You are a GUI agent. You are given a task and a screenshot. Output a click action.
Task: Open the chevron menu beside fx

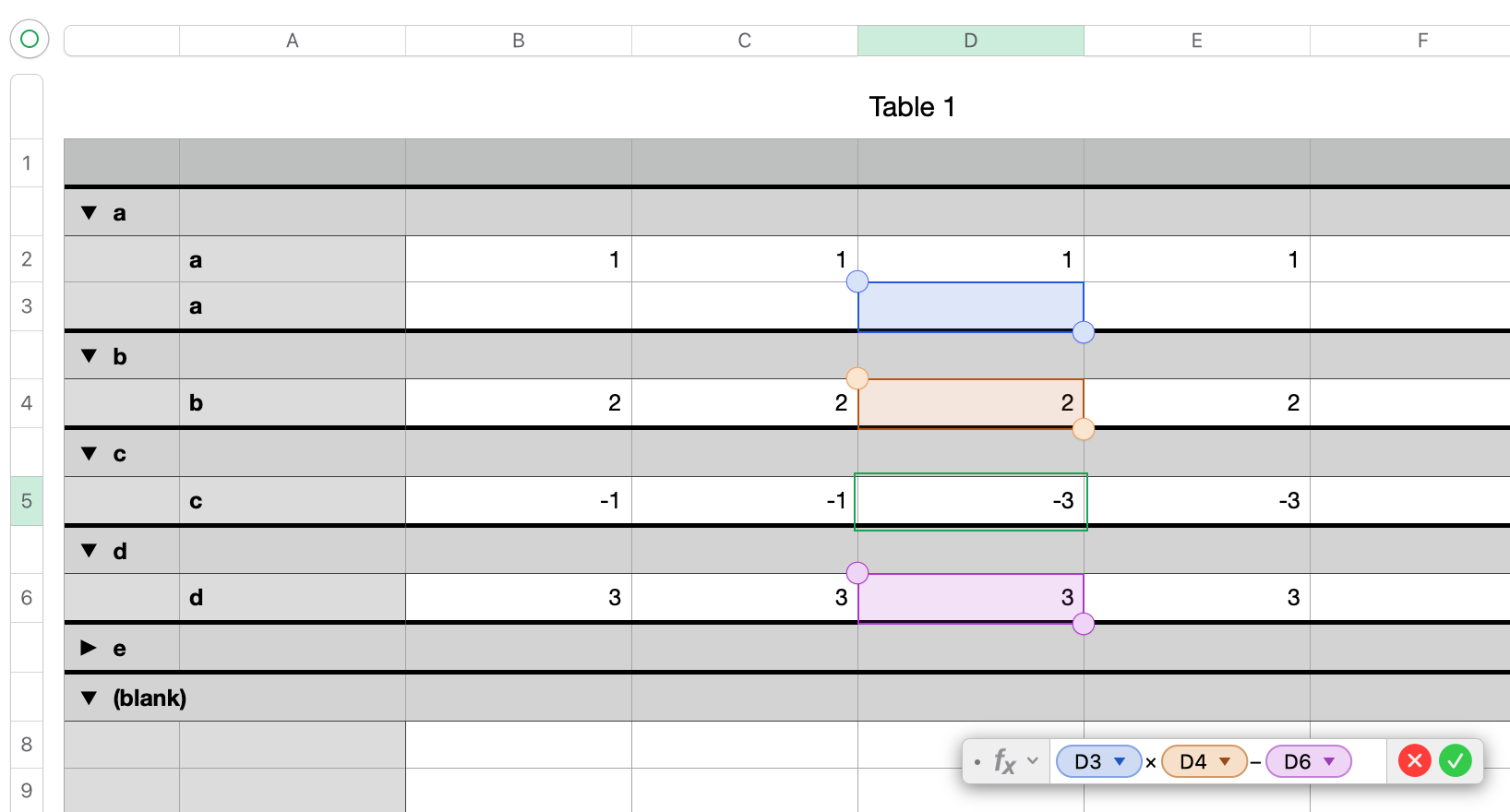[x=1033, y=761]
